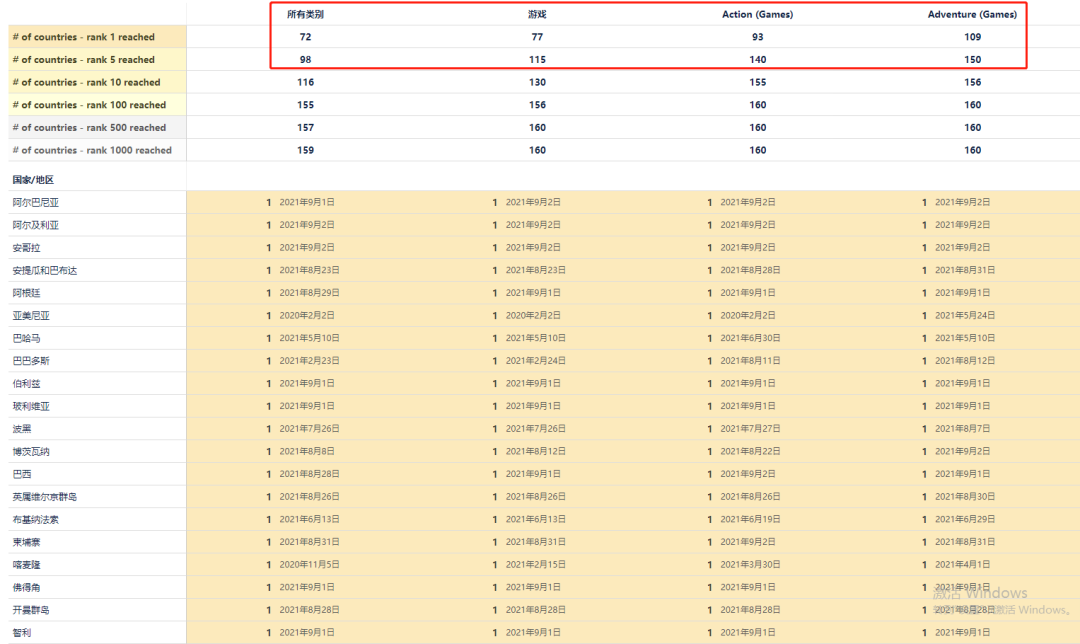Click value 150 under Adventure (Games)

(x=972, y=60)
